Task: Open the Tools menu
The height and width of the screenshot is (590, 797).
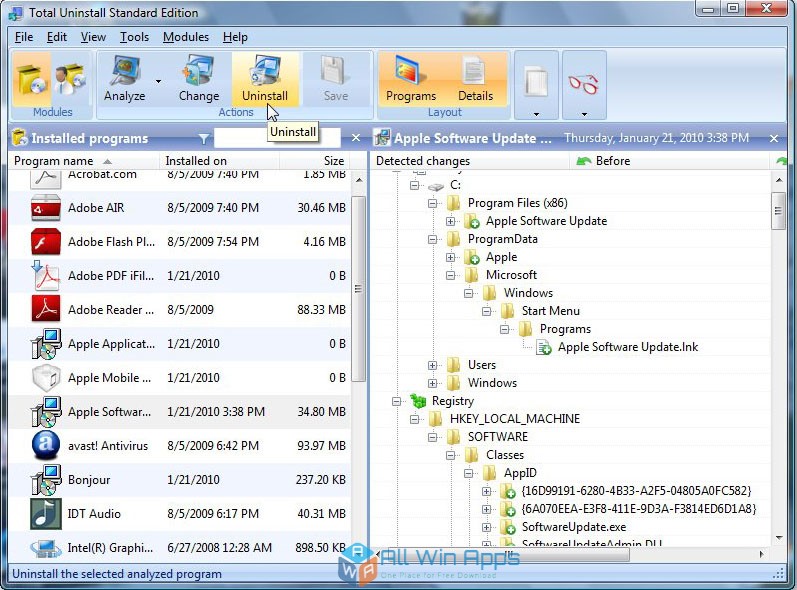Action: (134, 37)
